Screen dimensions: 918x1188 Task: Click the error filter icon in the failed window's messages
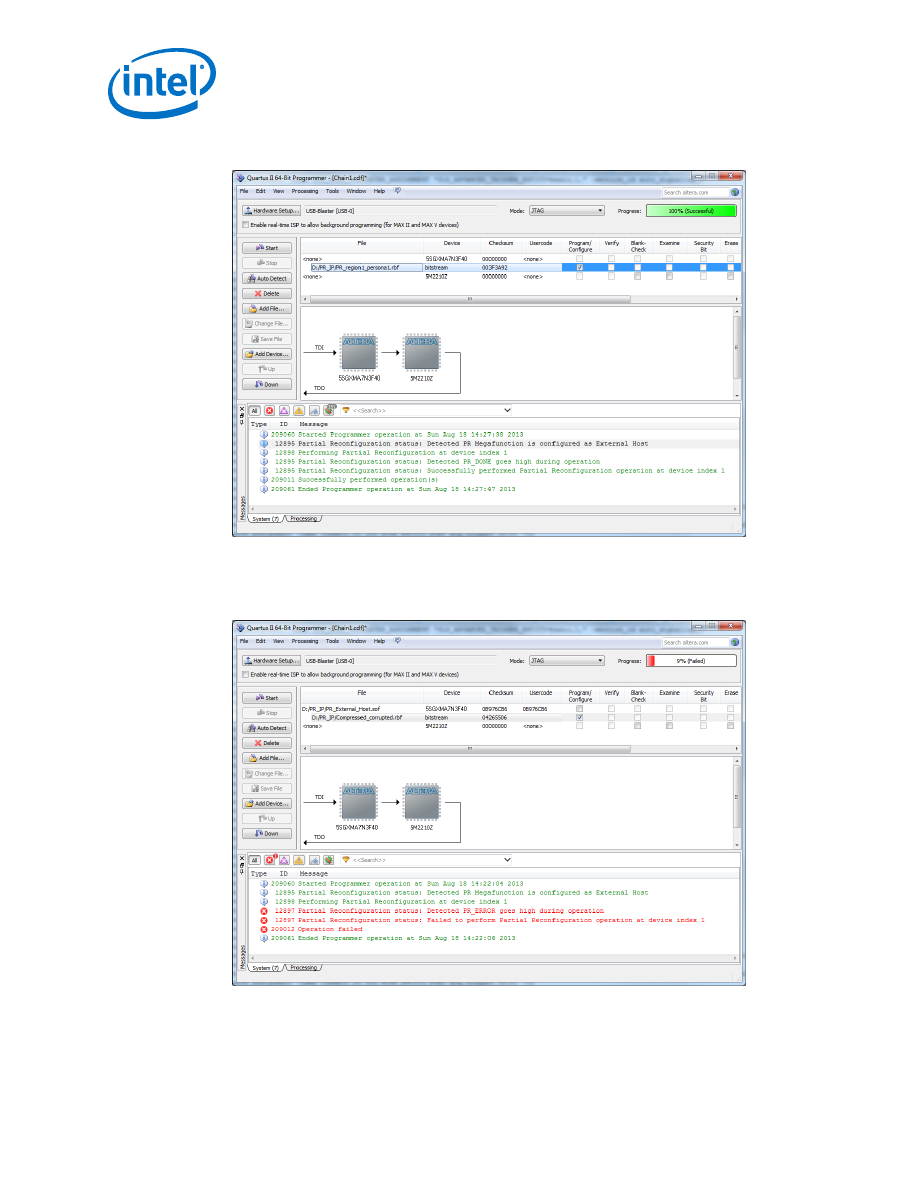[x=269, y=859]
